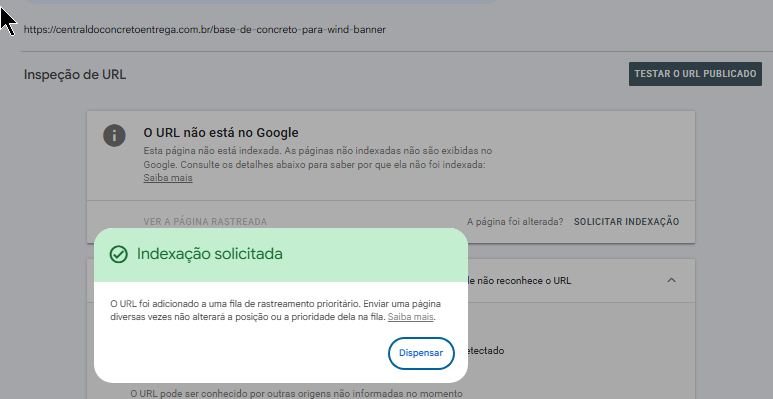The image size is (773, 399).
Task: Click TESTAR O URL PUBLICADO button
Action: pyautogui.click(x=695, y=74)
